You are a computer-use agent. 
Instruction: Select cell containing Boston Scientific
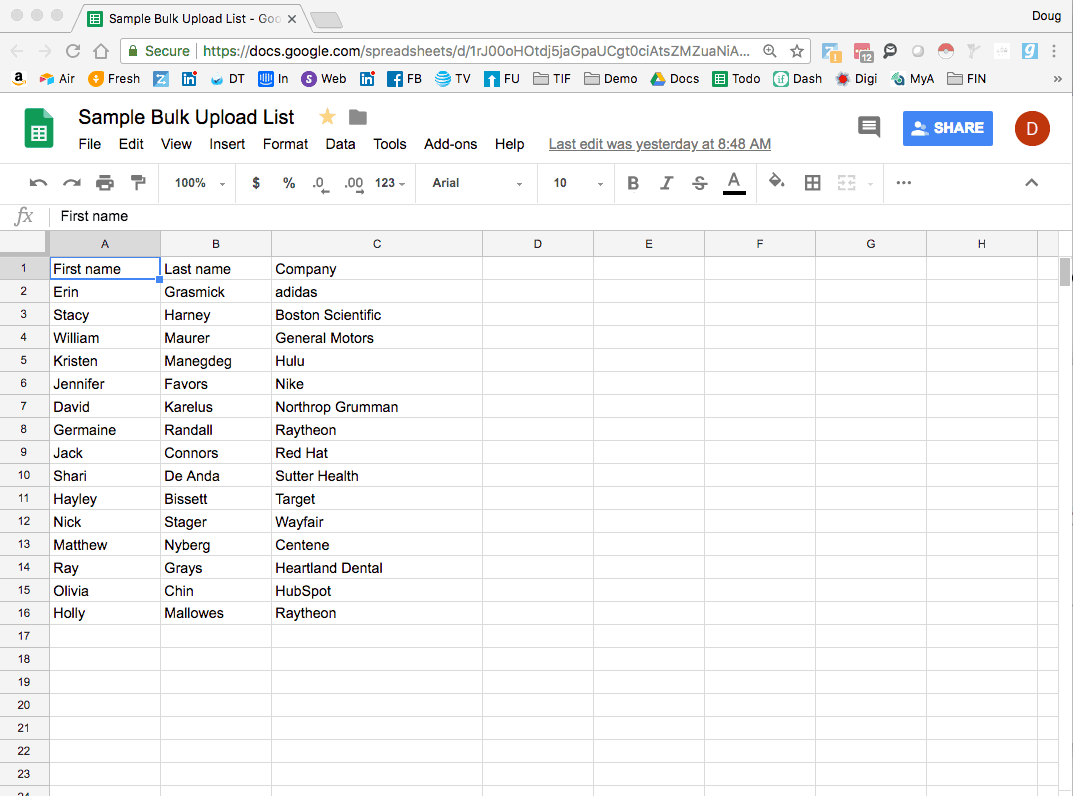377,315
